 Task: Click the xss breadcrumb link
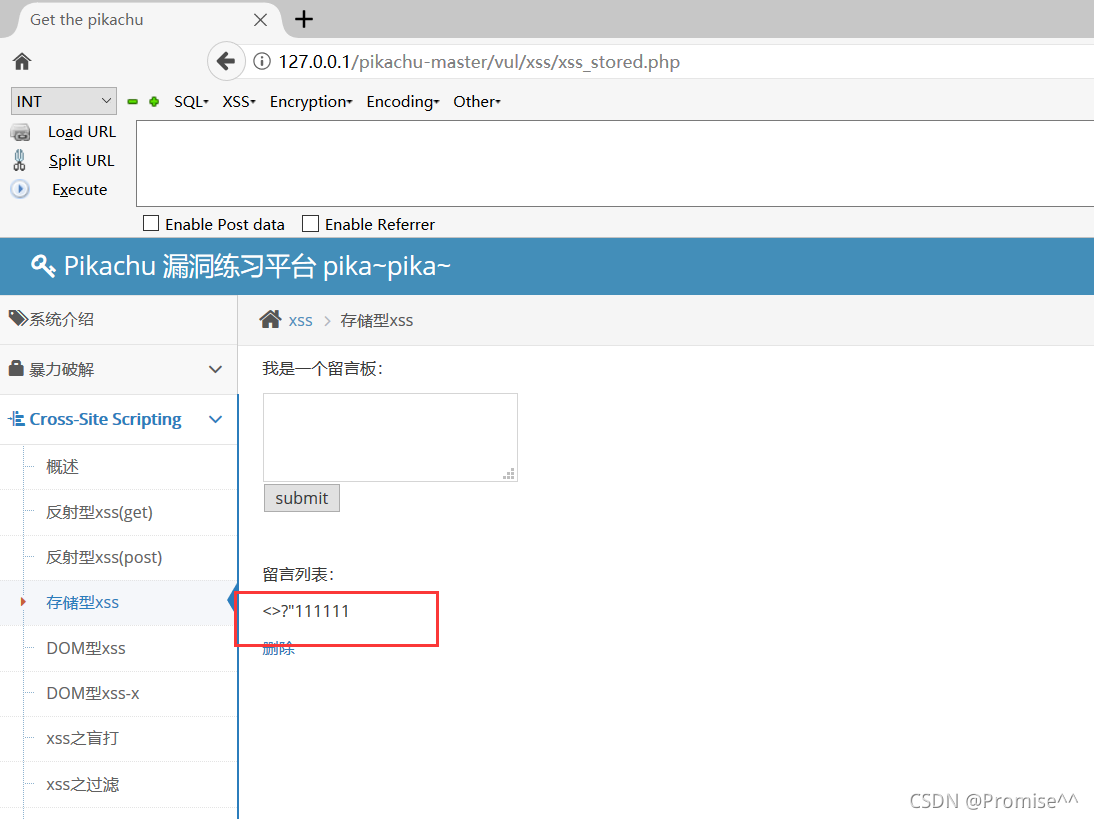click(x=300, y=321)
